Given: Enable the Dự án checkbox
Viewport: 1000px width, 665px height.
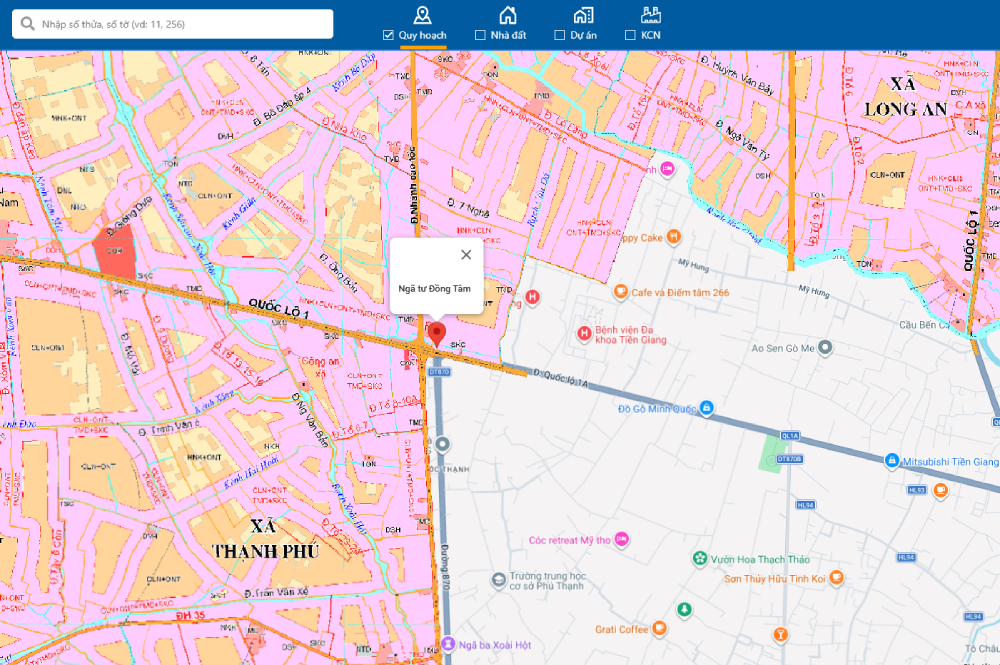Looking at the screenshot, I should (560, 35).
